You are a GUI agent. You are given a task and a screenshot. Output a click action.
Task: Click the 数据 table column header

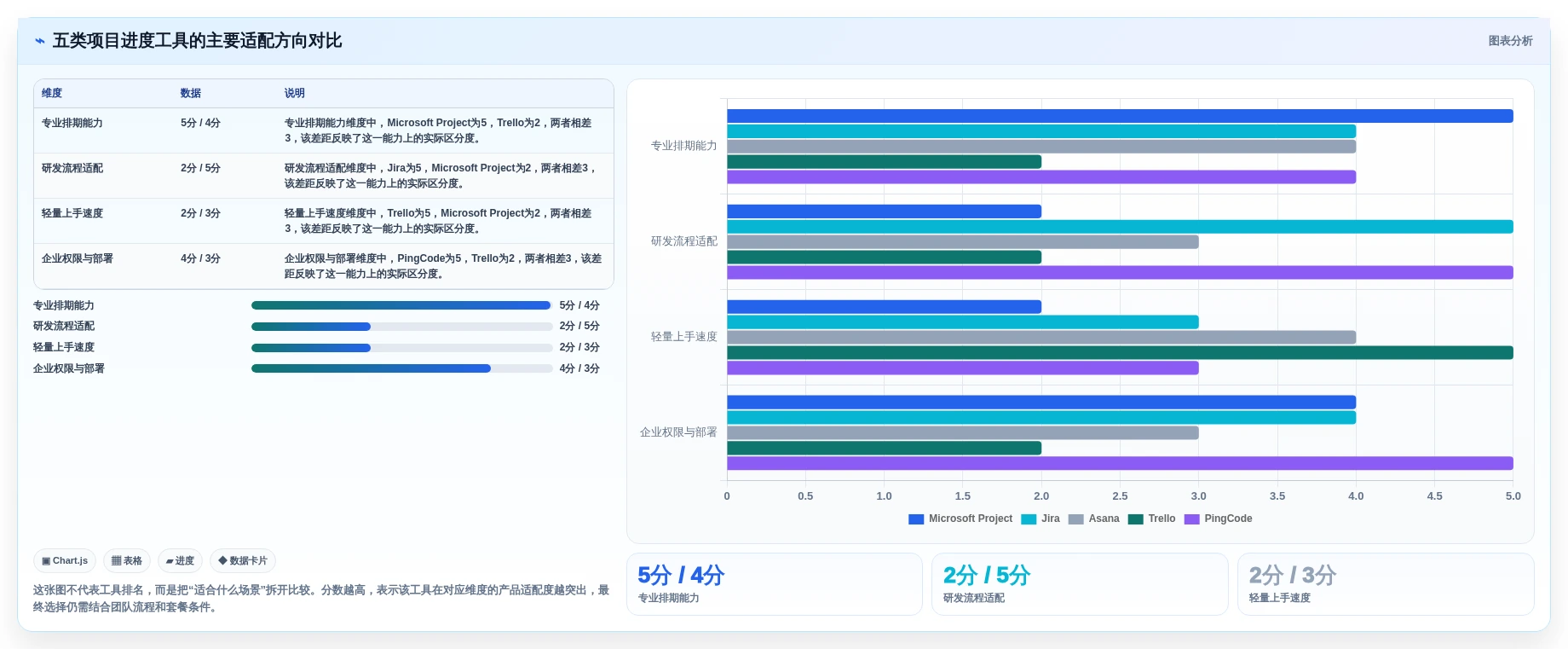(x=191, y=93)
